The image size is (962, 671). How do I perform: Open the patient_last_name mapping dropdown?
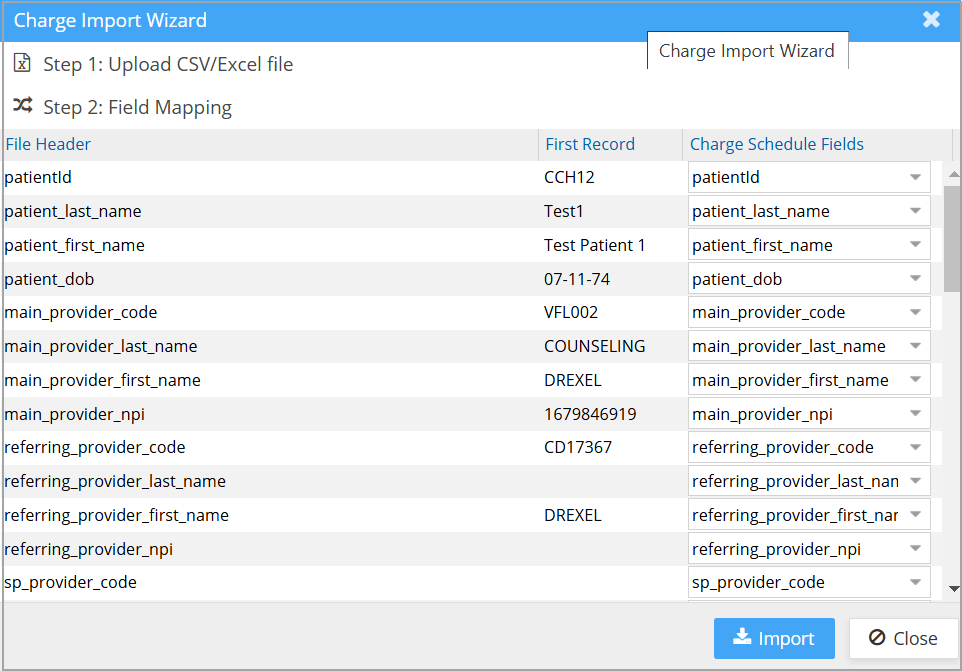coord(809,212)
